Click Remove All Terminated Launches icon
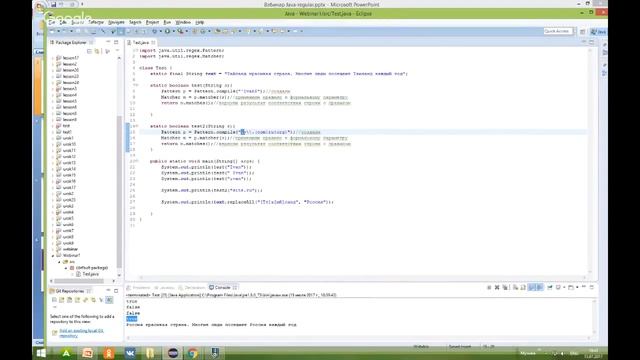Image resolution: width=640 pixels, height=360 pixels. (505, 288)
